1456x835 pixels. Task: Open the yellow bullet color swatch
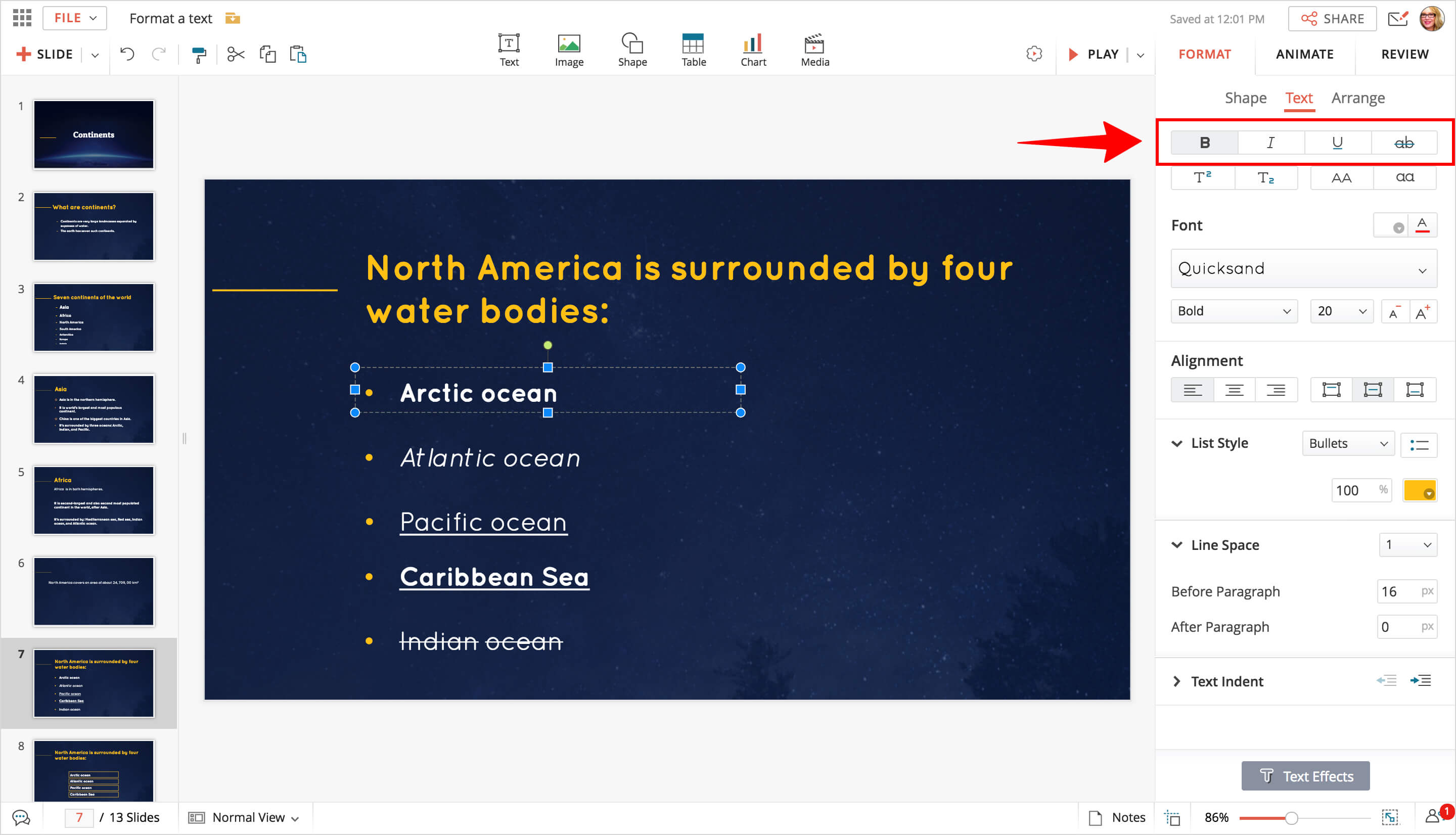1419,490
